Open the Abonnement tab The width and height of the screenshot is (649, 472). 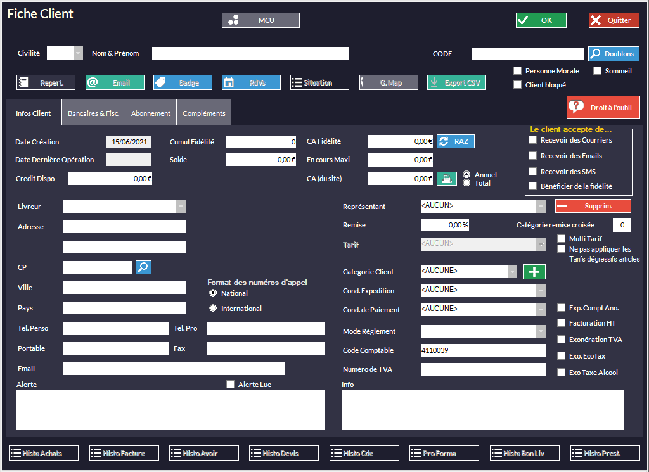(150, 113)
